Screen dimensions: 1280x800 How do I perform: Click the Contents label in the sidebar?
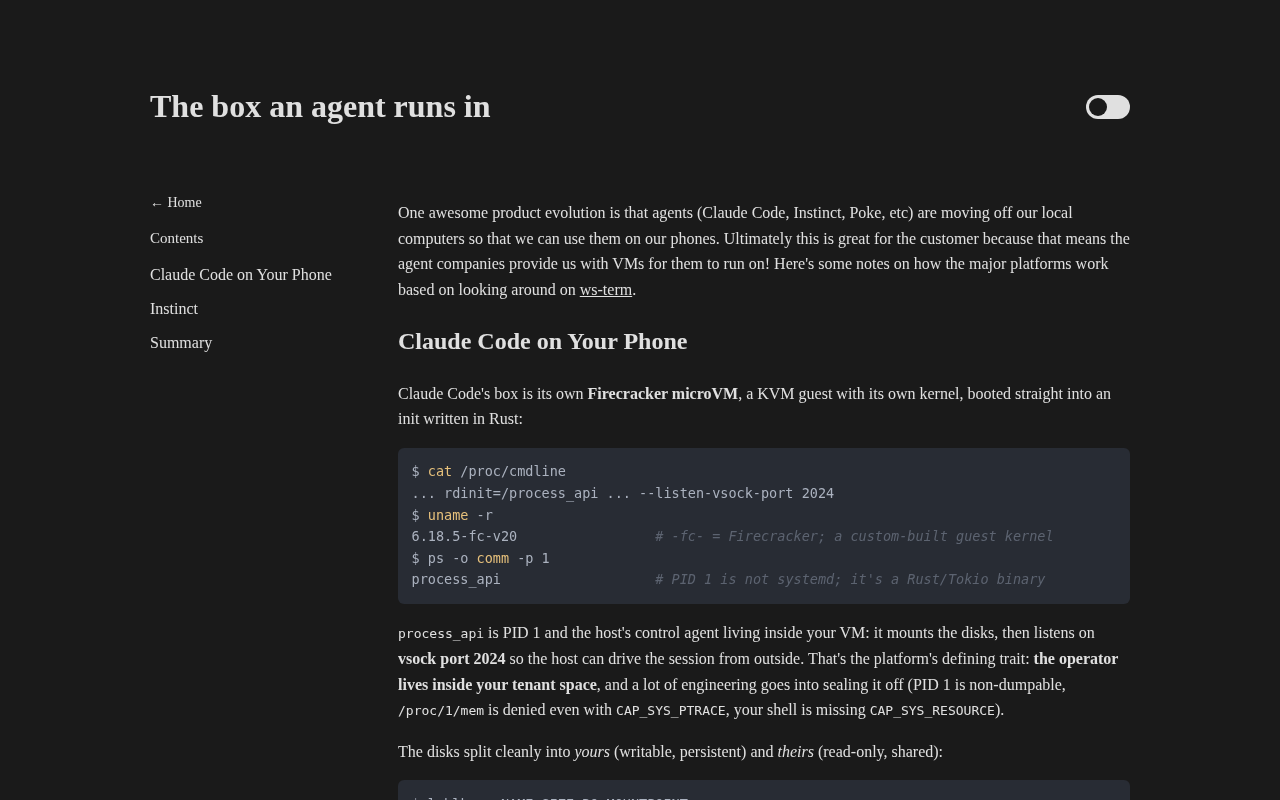tap(176, 238)
